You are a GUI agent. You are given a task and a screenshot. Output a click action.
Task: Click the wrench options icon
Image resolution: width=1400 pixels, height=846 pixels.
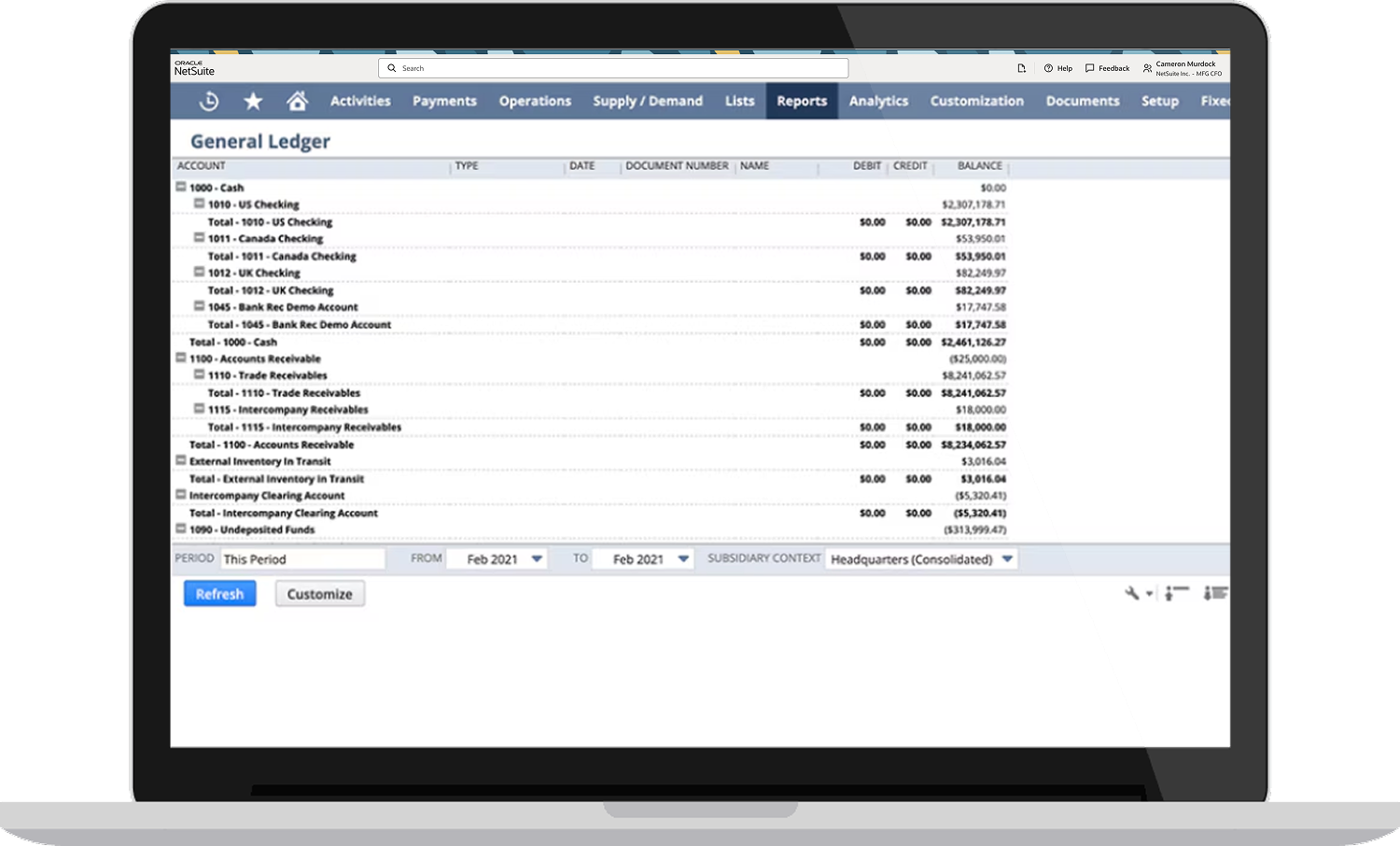point(1131,593)
